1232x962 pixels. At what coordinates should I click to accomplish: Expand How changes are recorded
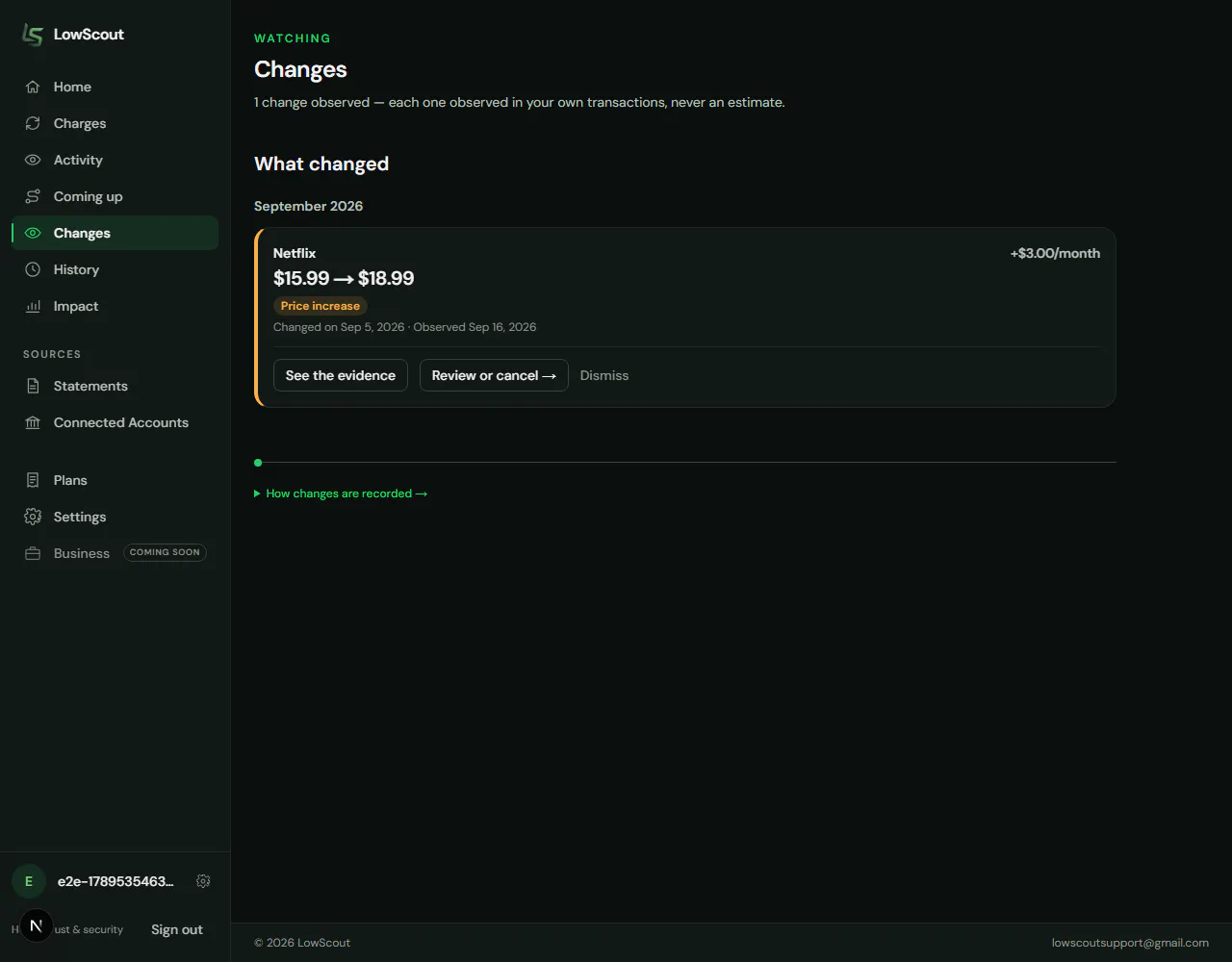tap(341, 494)
